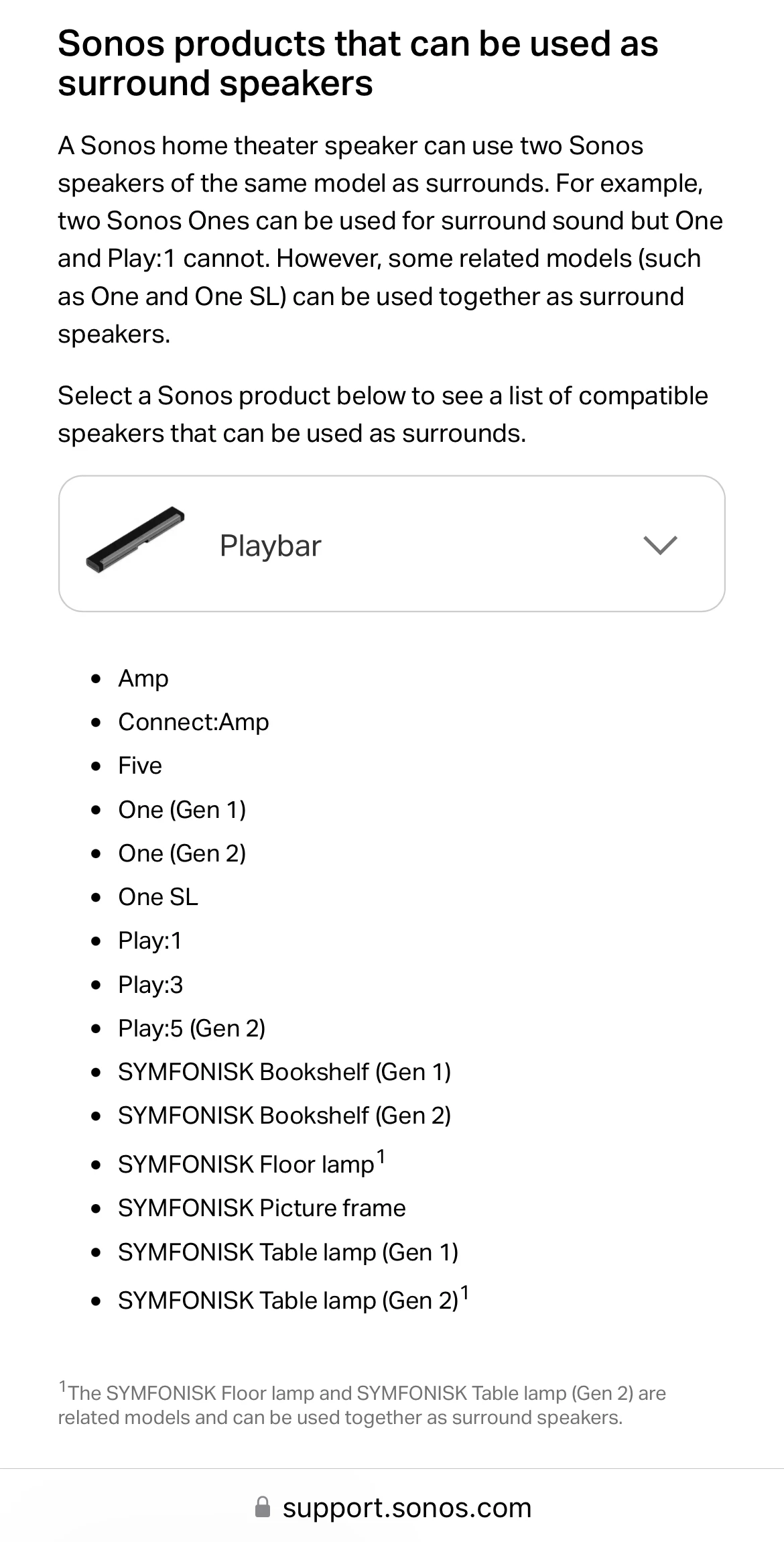Click footnote marker after Table lamp (Gen 2)
The width and height of the screenshot is (784, 1542).
point(465,1293)
